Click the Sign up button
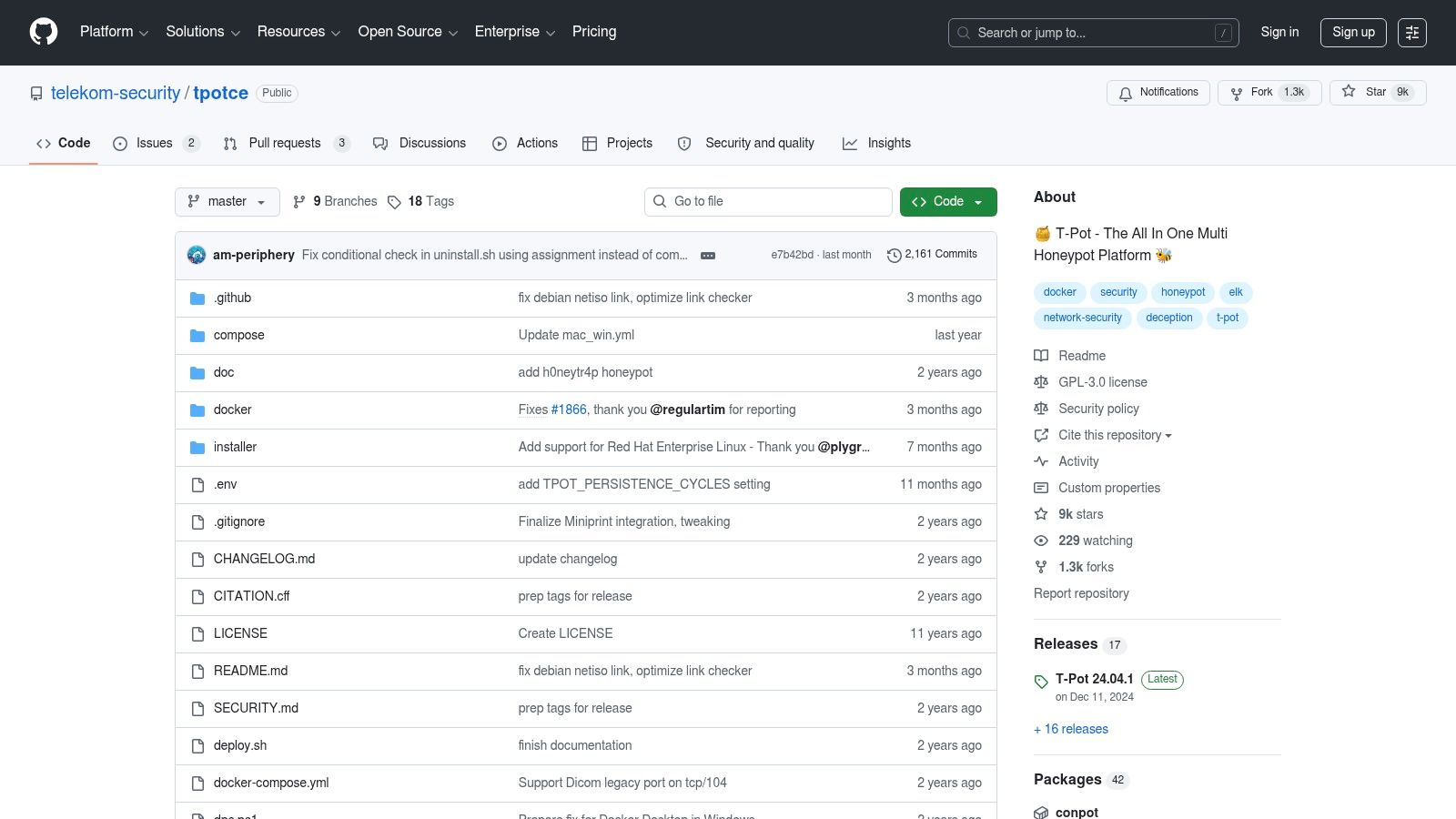Image resolution: width=1456 pixels, height=819 pixels. point(1354,33)
